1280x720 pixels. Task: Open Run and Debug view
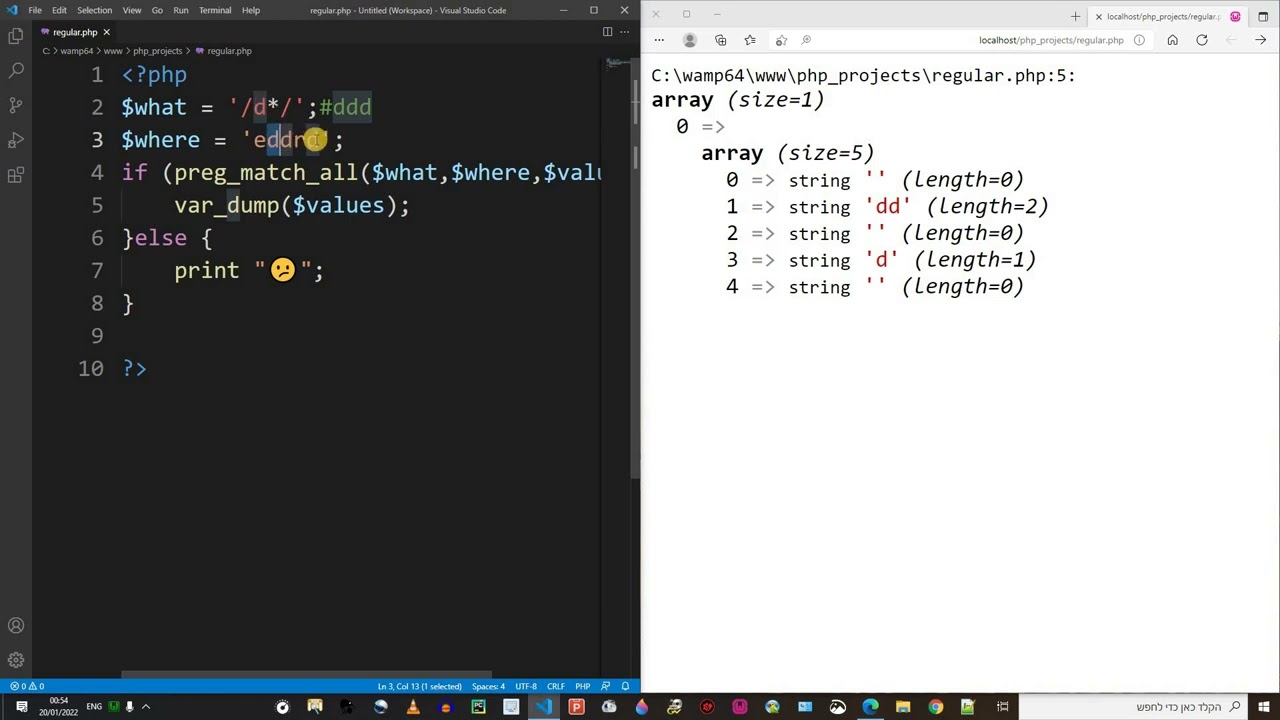pyautogui.click(x=16, y=140)
